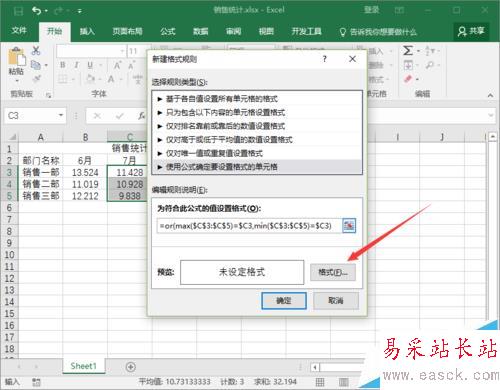Open the paste options dropdown arrow
Image resolution: width=500 pixels, height=390 pixels.
17,80
